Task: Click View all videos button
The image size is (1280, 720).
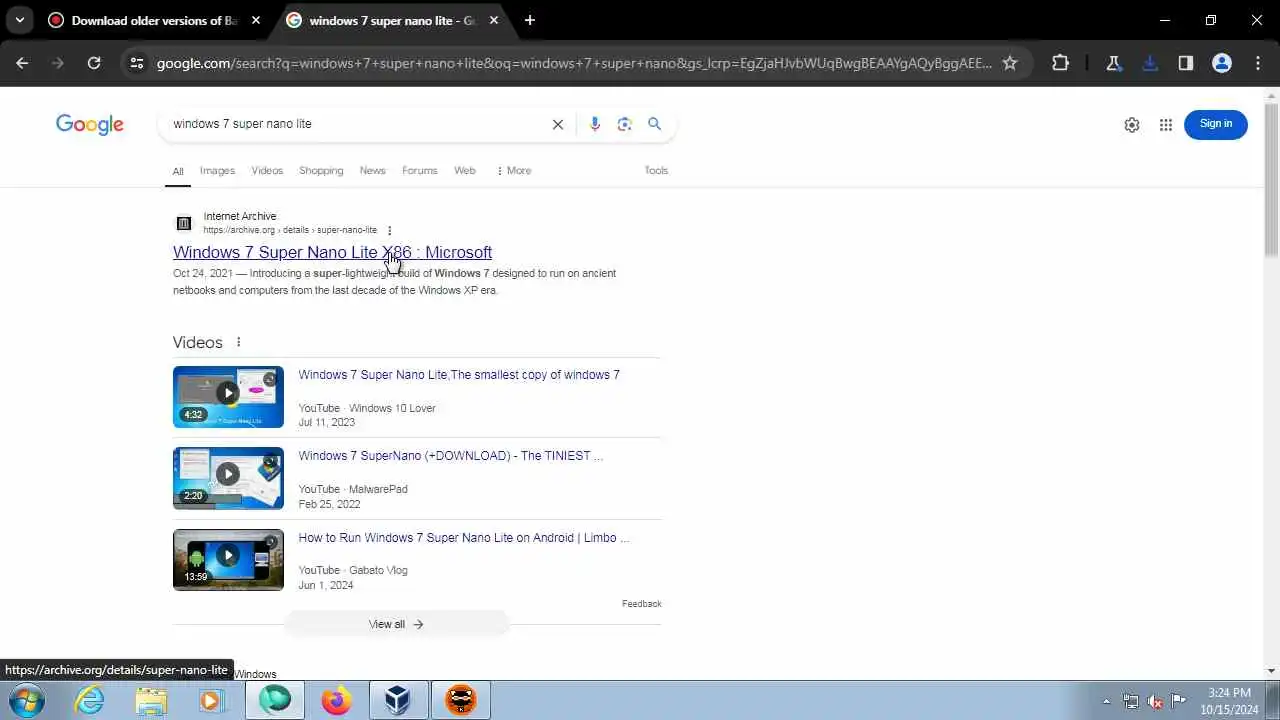Action: pyautogui.click(x=396, y=624)
